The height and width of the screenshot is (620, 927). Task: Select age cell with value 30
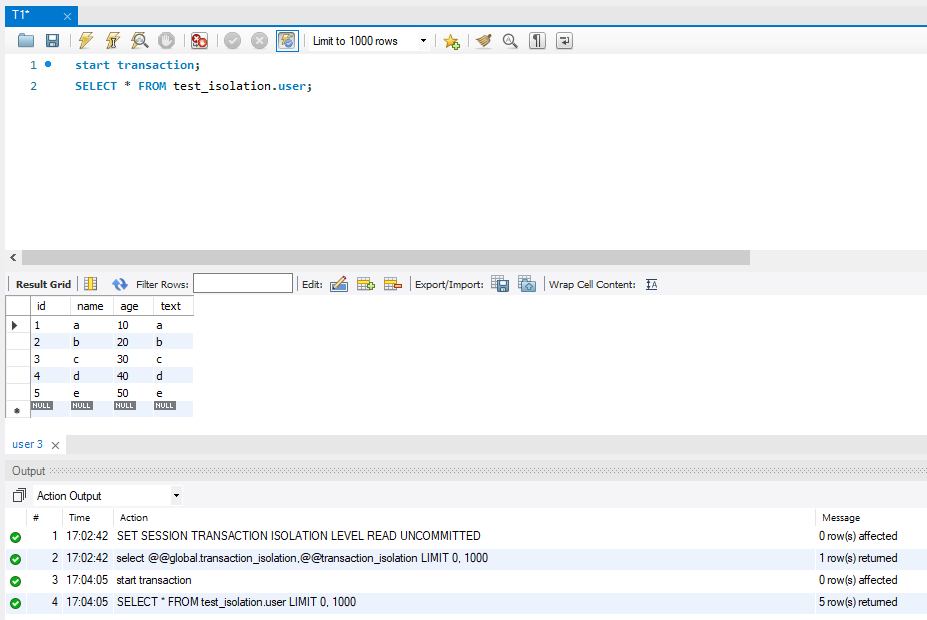tap(133, 359)
